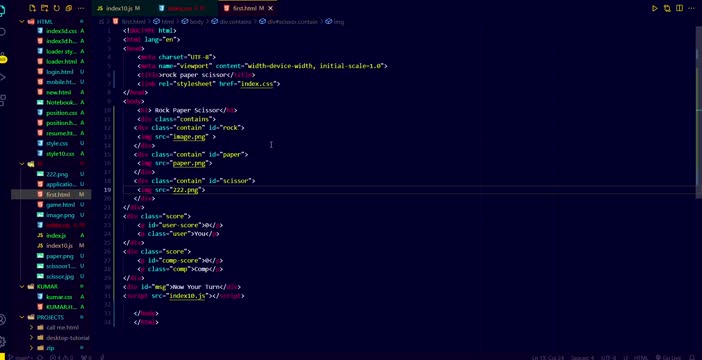Change indentation via Spaces: 4

point(582,357)
